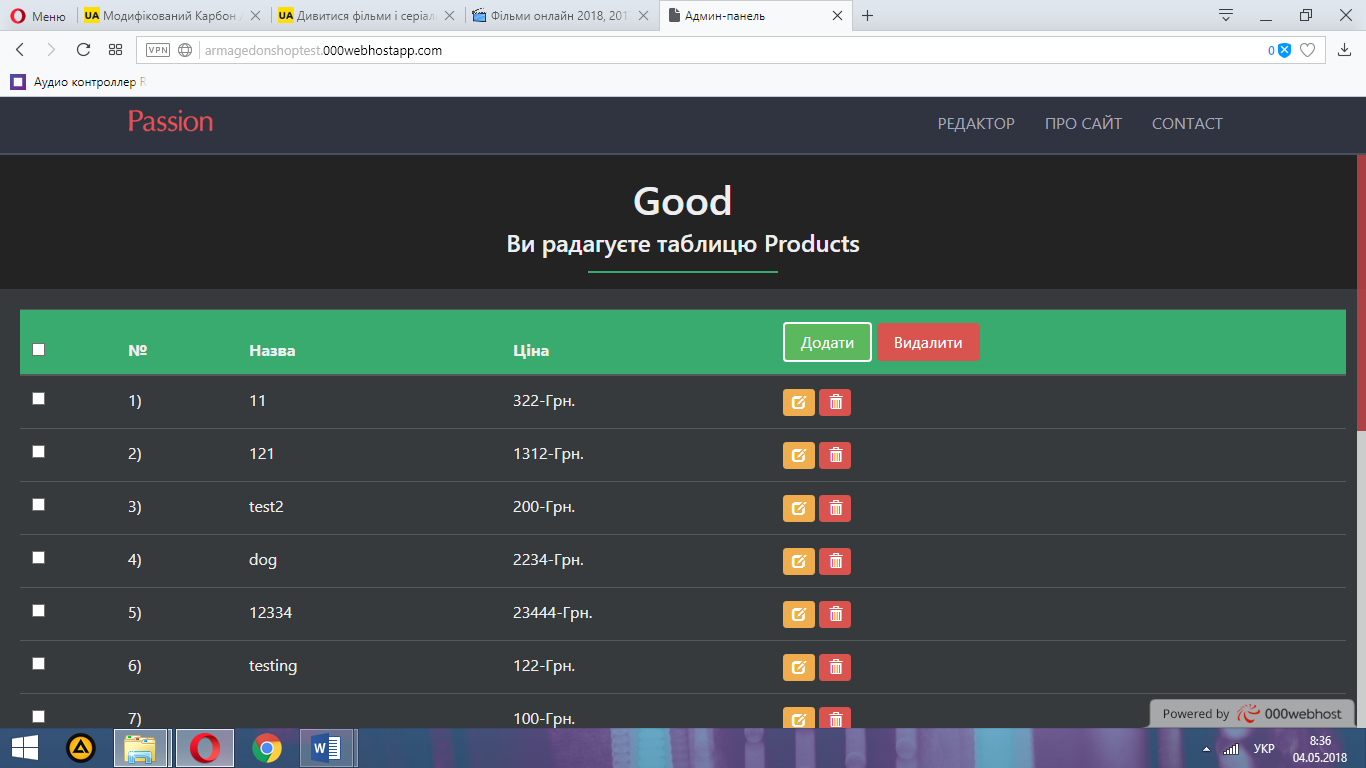The width and height of the screenshot is (1366, 768).
Task: Open the Opera Меню dropdown
Action: point(38,16)
